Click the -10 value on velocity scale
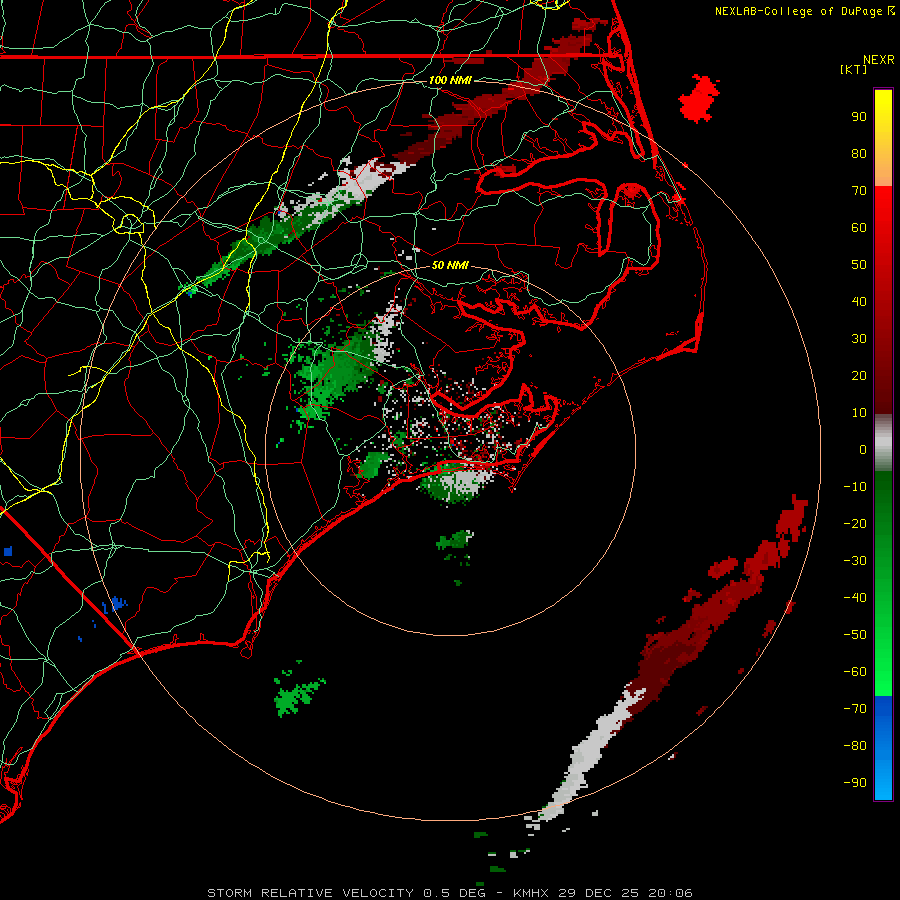This screenshot has width=900, height=900. coord(855,487)
